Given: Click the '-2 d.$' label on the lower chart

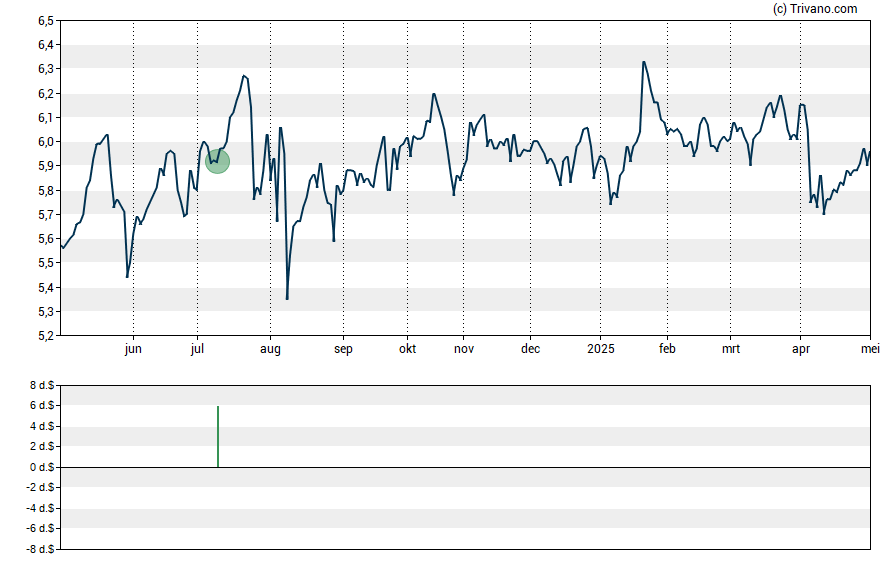Looking at the screenshot, I should point(40,487).
